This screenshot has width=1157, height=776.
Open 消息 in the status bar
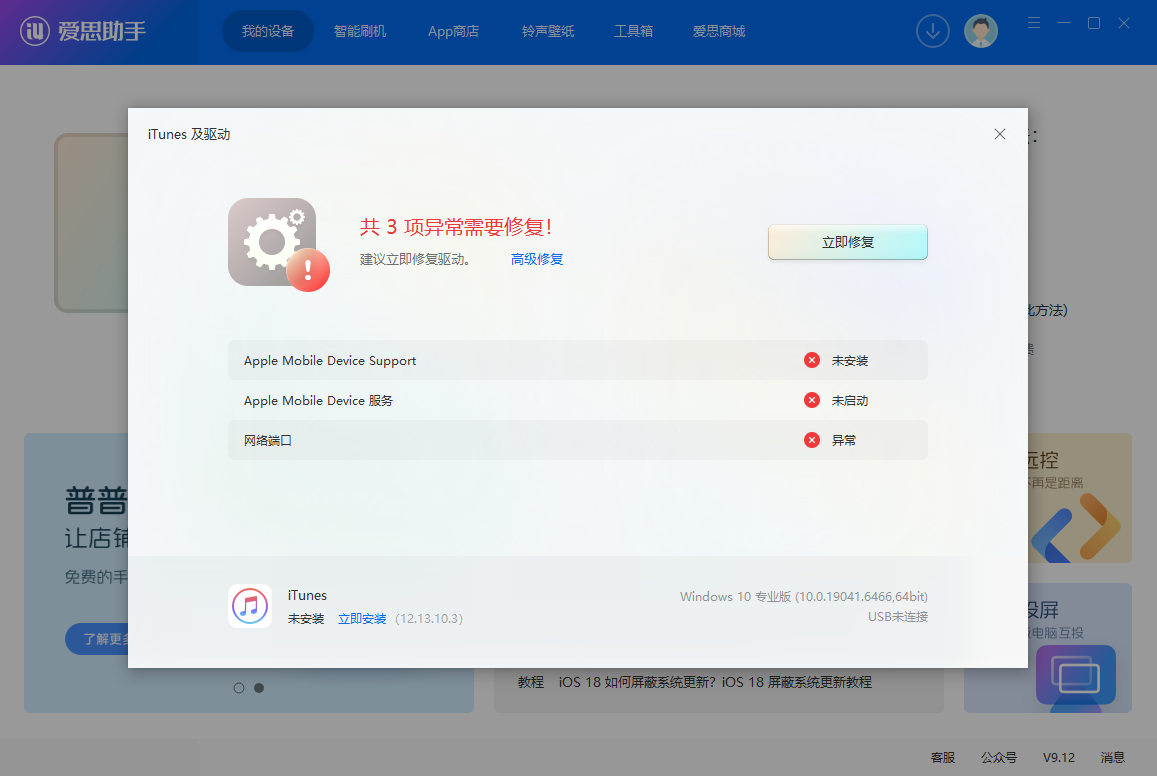(1112, 758)
